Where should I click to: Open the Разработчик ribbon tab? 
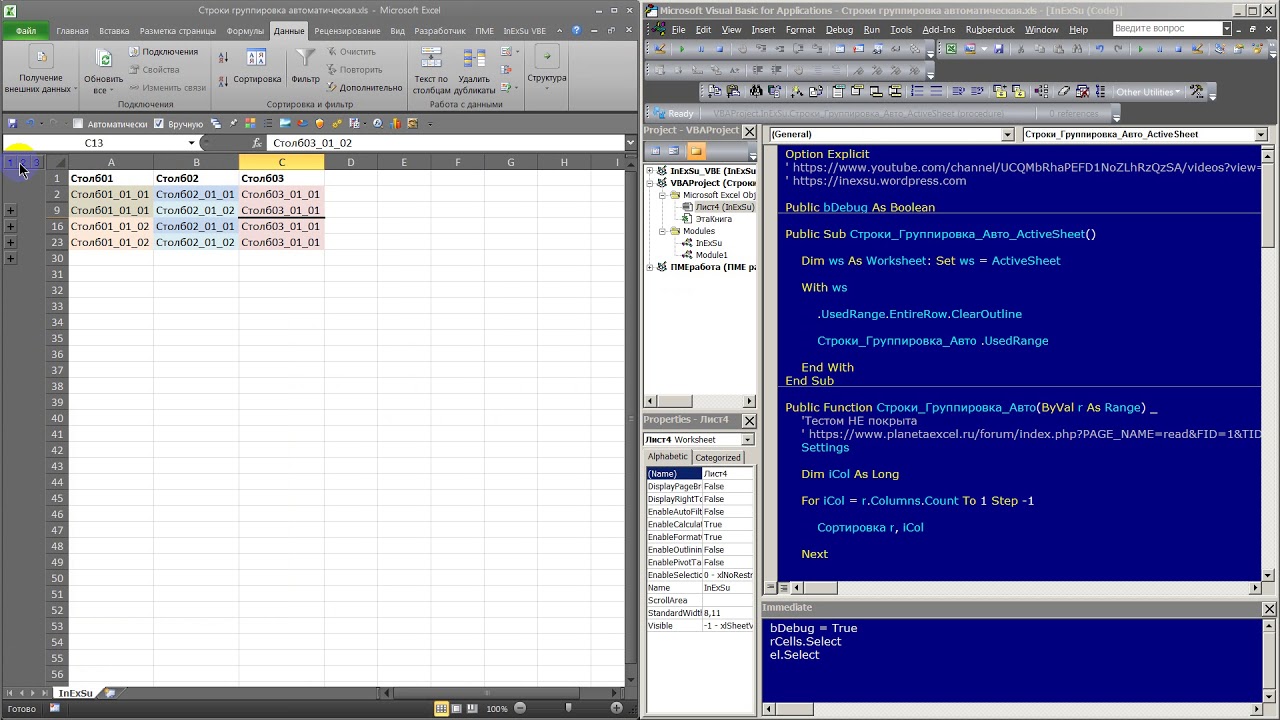coord(440,31)
